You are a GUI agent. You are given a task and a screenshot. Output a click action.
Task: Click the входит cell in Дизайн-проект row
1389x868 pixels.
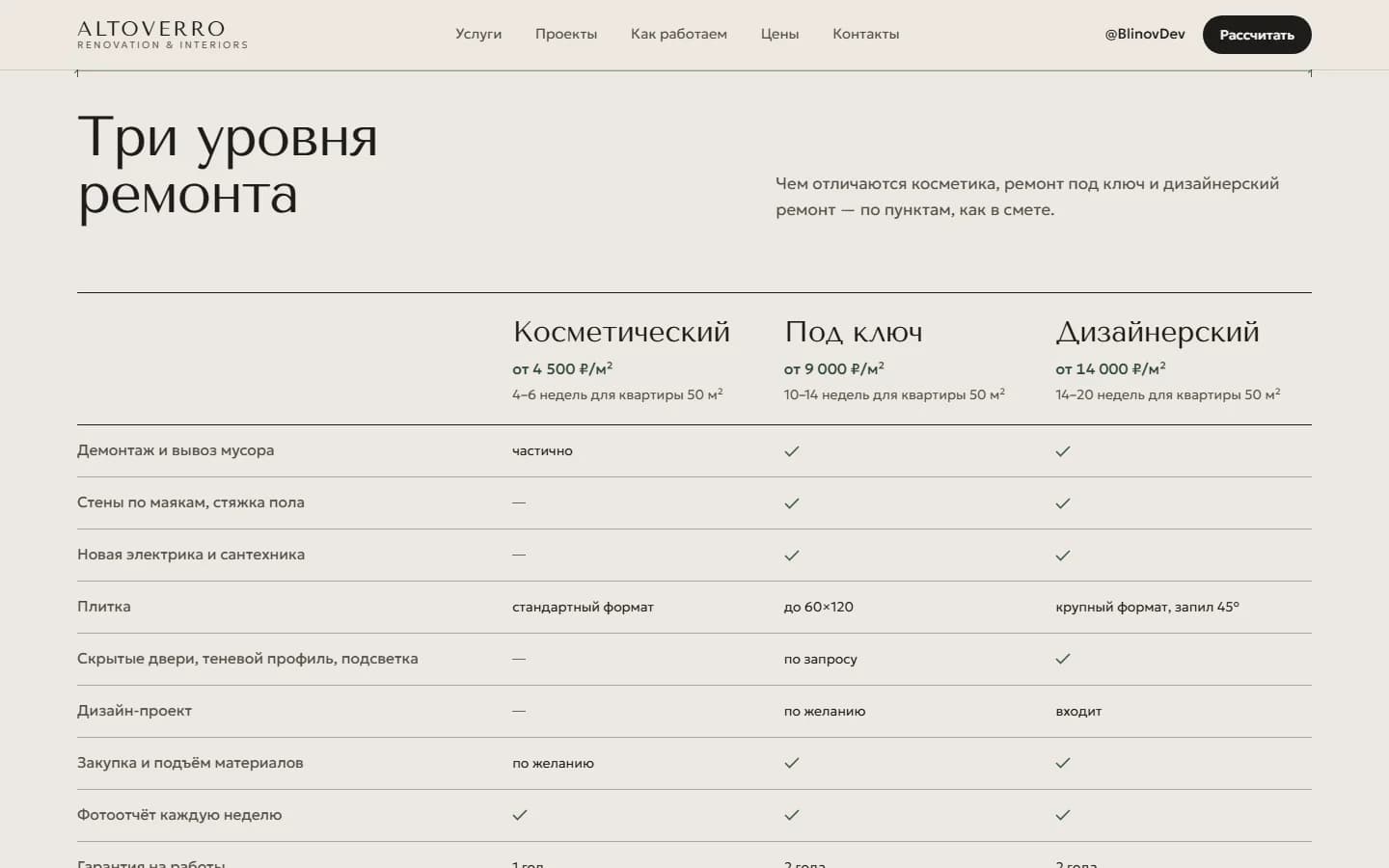pos(1078,712)
